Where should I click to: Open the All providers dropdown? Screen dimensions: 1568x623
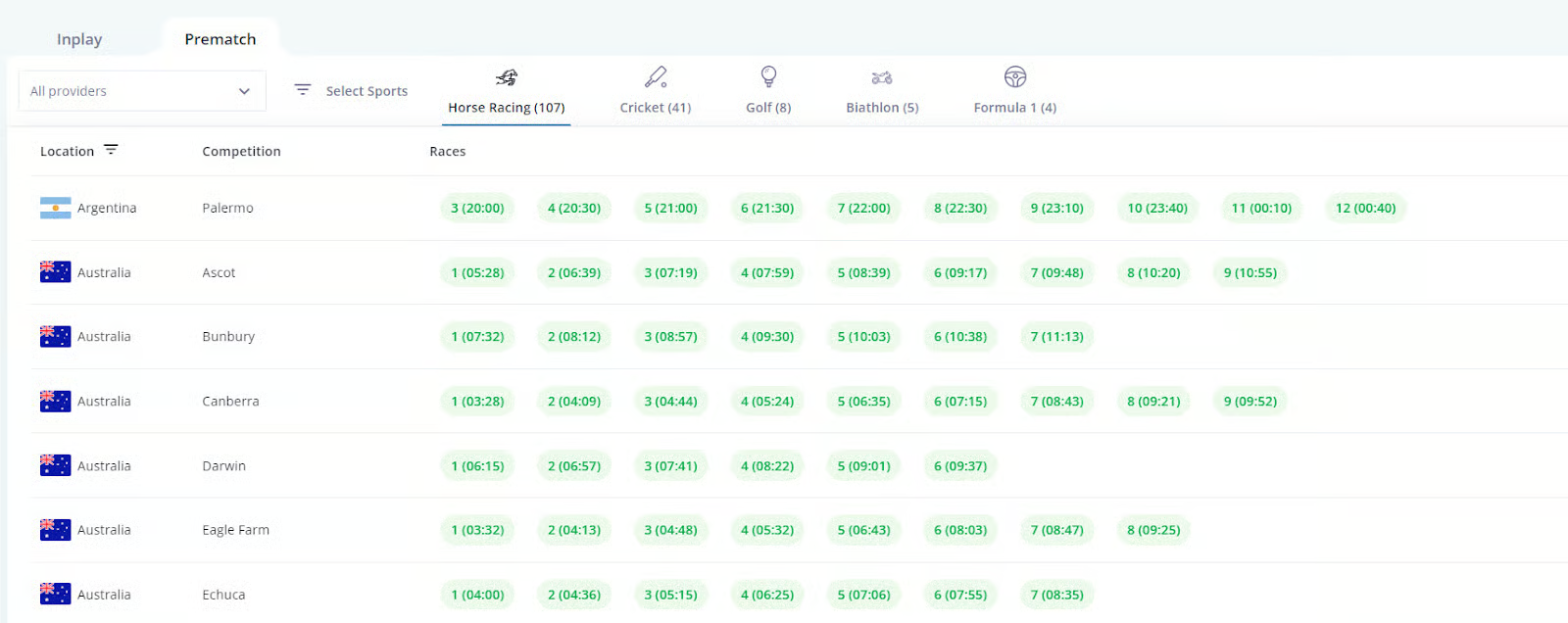pos(142,91)
